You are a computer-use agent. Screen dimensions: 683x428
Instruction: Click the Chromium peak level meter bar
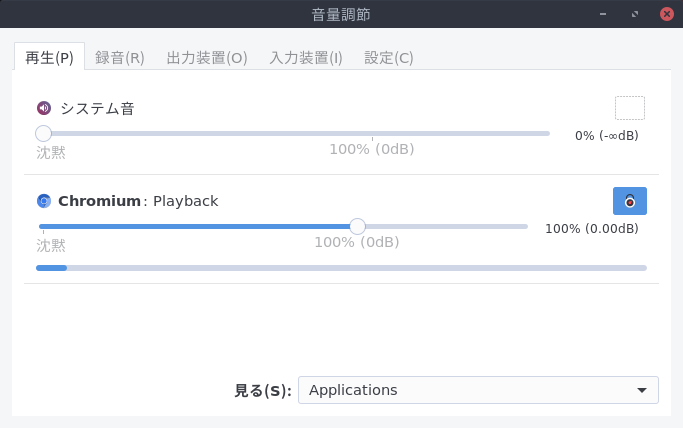[341, 268]
